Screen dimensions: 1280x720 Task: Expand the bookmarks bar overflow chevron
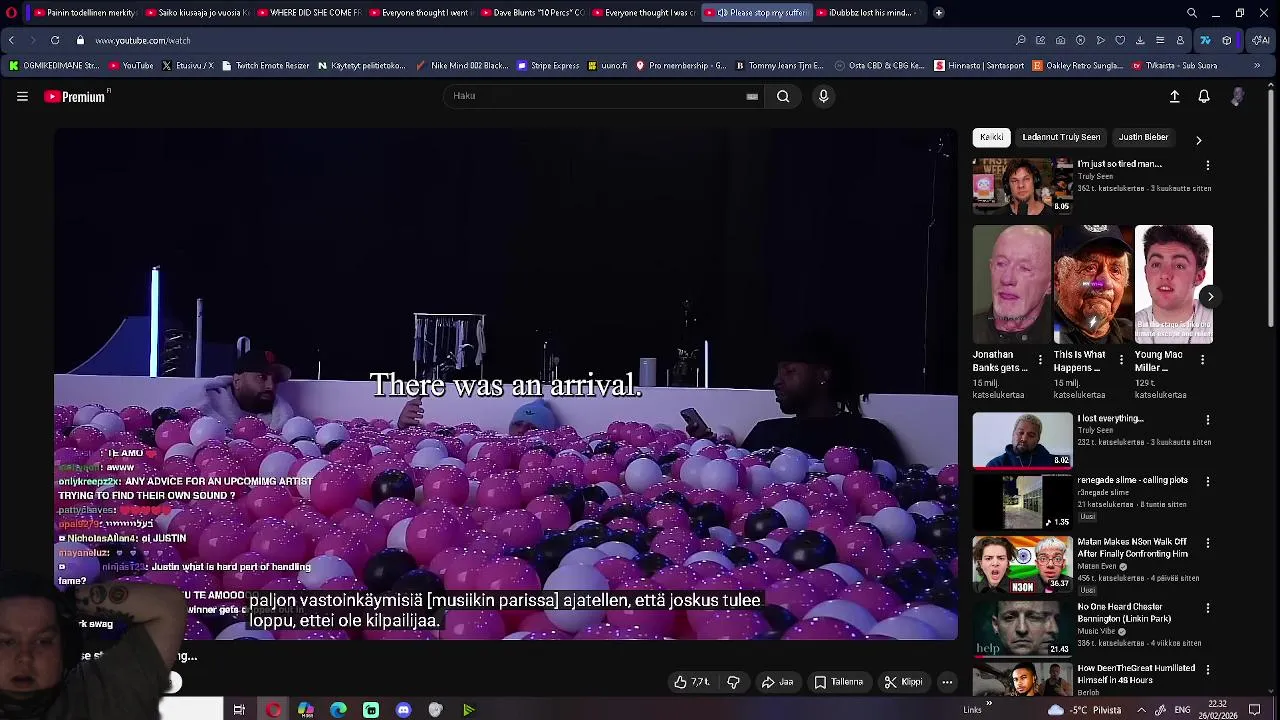pos(1257,65)
